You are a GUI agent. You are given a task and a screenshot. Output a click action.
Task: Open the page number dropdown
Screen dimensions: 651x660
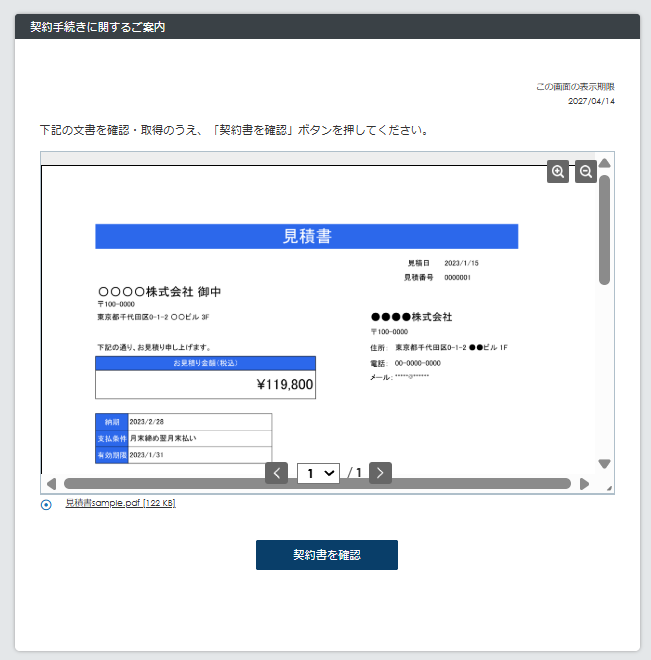coord(319,474)
